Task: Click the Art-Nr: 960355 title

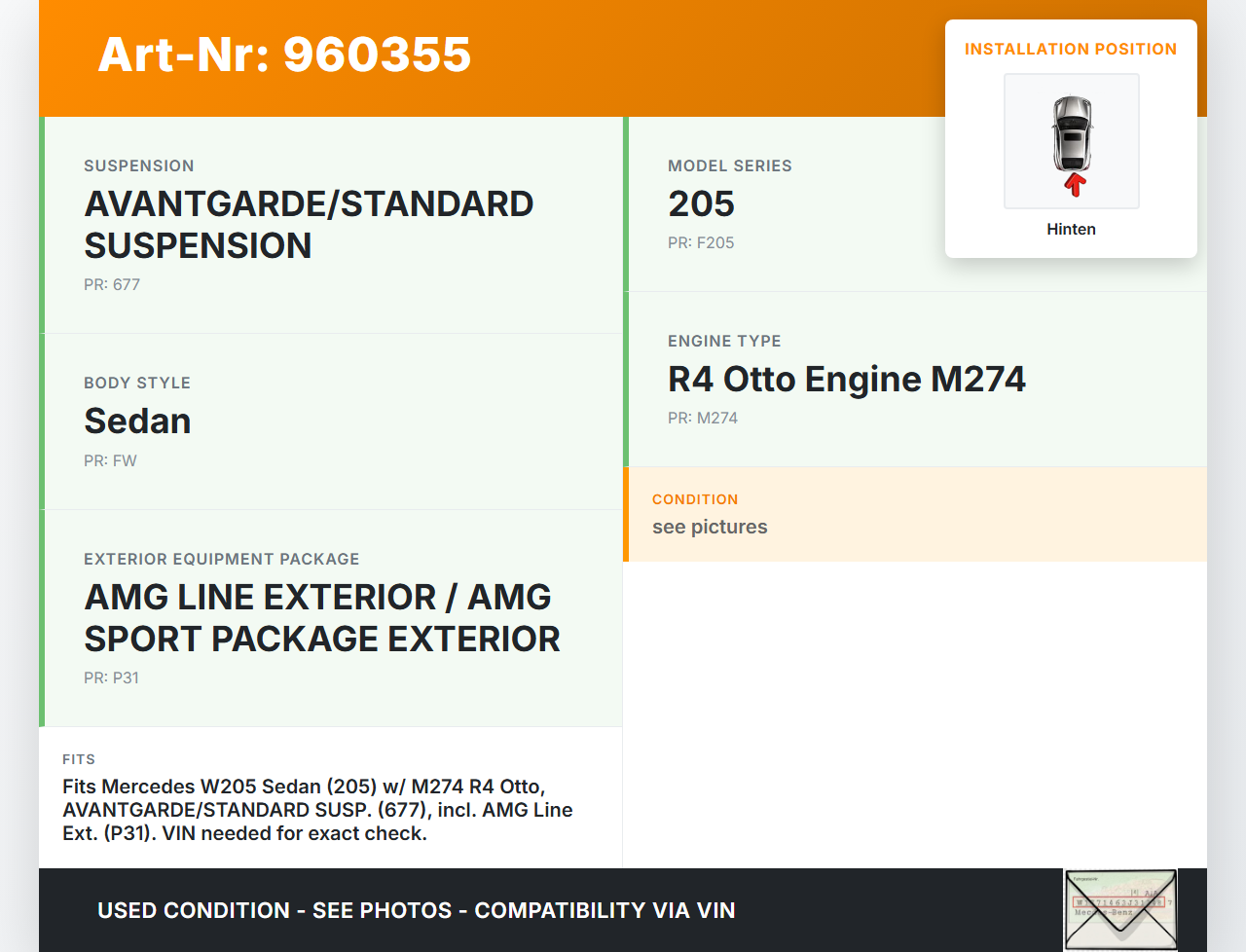Action: tap(284, 55)
